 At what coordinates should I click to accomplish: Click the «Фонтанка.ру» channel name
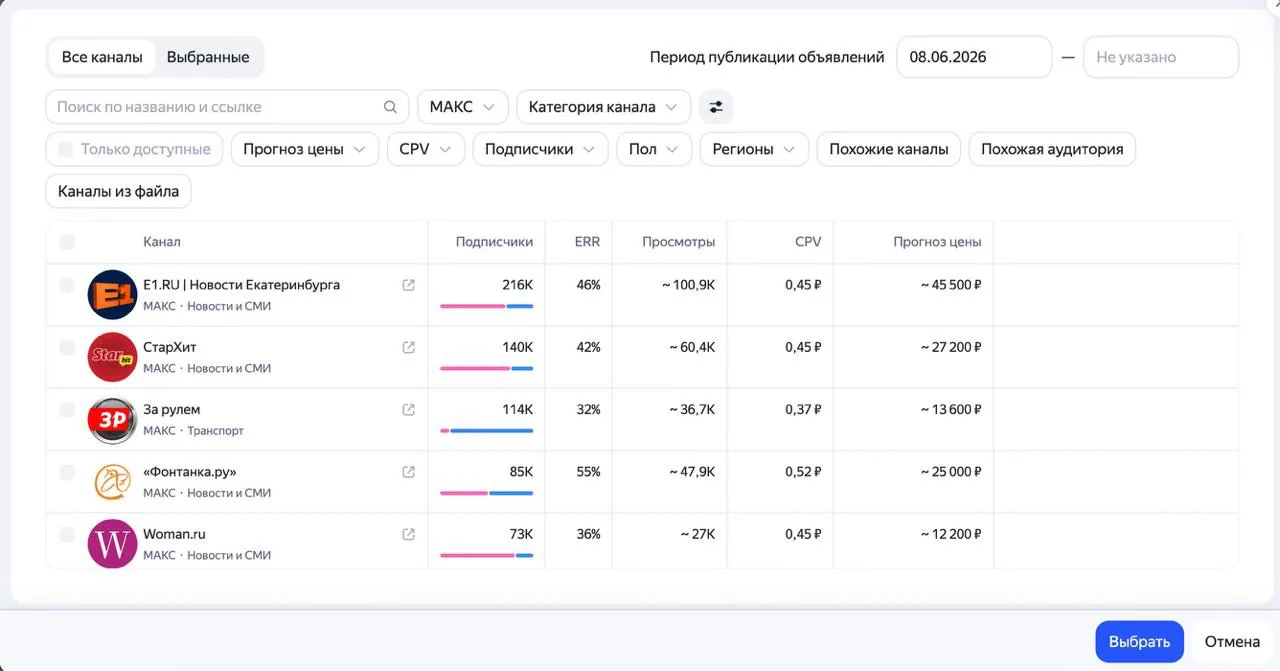pyautogui.click(x=190, y=472)
